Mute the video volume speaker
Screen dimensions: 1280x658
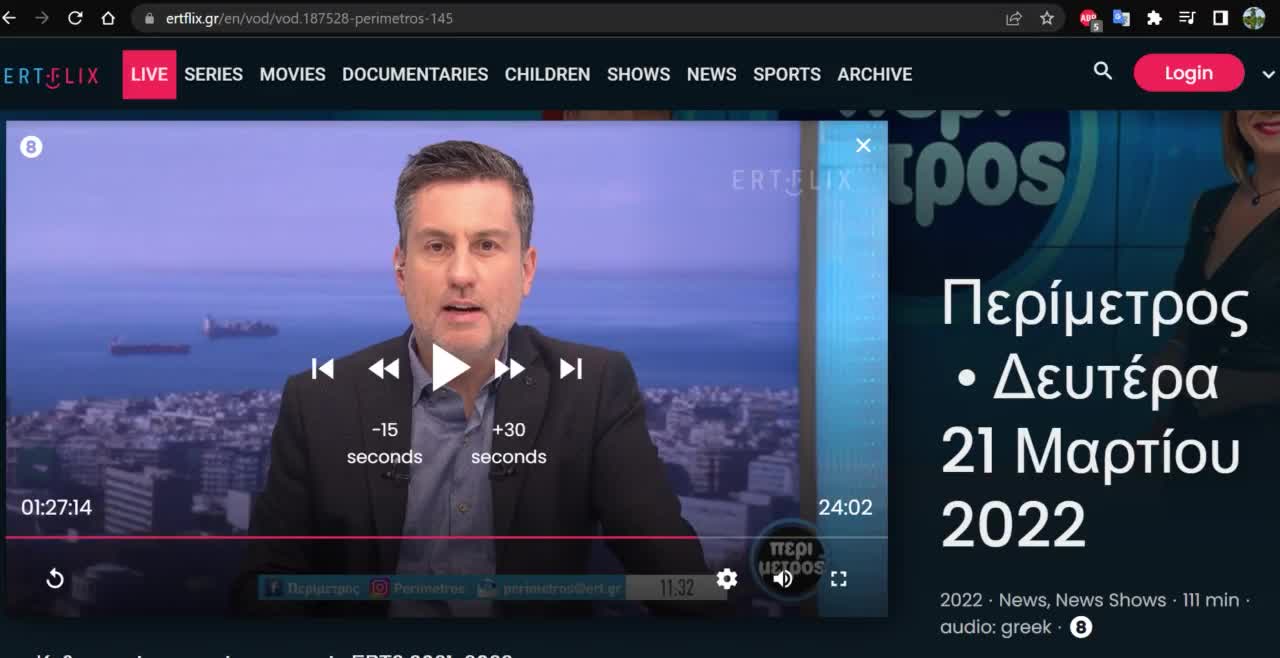pos(783,579)
